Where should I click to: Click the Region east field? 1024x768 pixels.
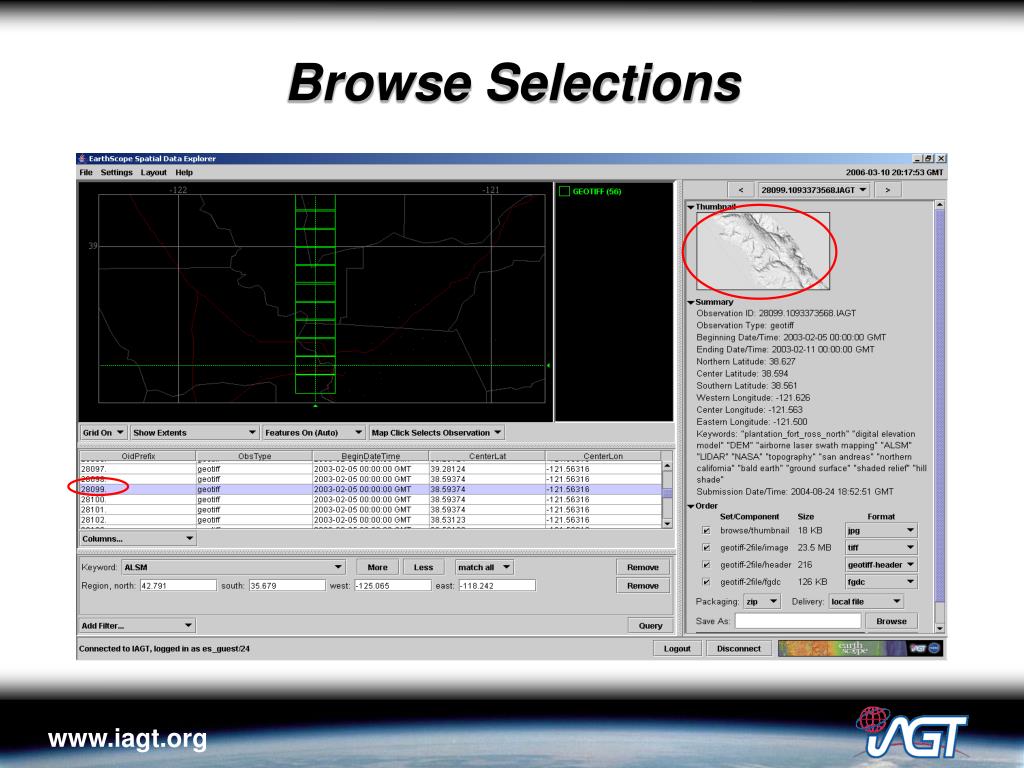click(x=497, y=586)
